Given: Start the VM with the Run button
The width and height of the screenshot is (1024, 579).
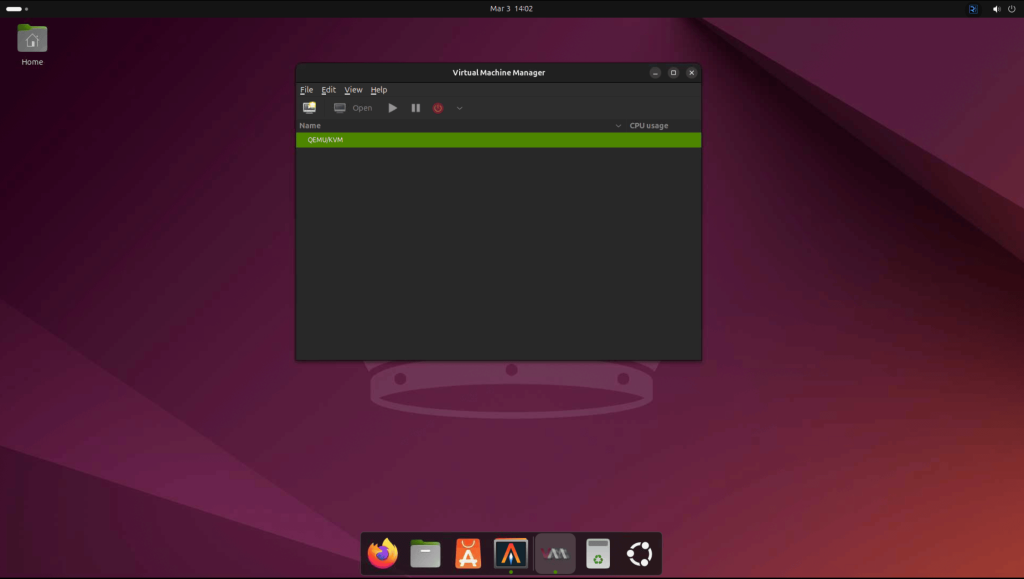Looking at the screenshot, I should [392, 108].
